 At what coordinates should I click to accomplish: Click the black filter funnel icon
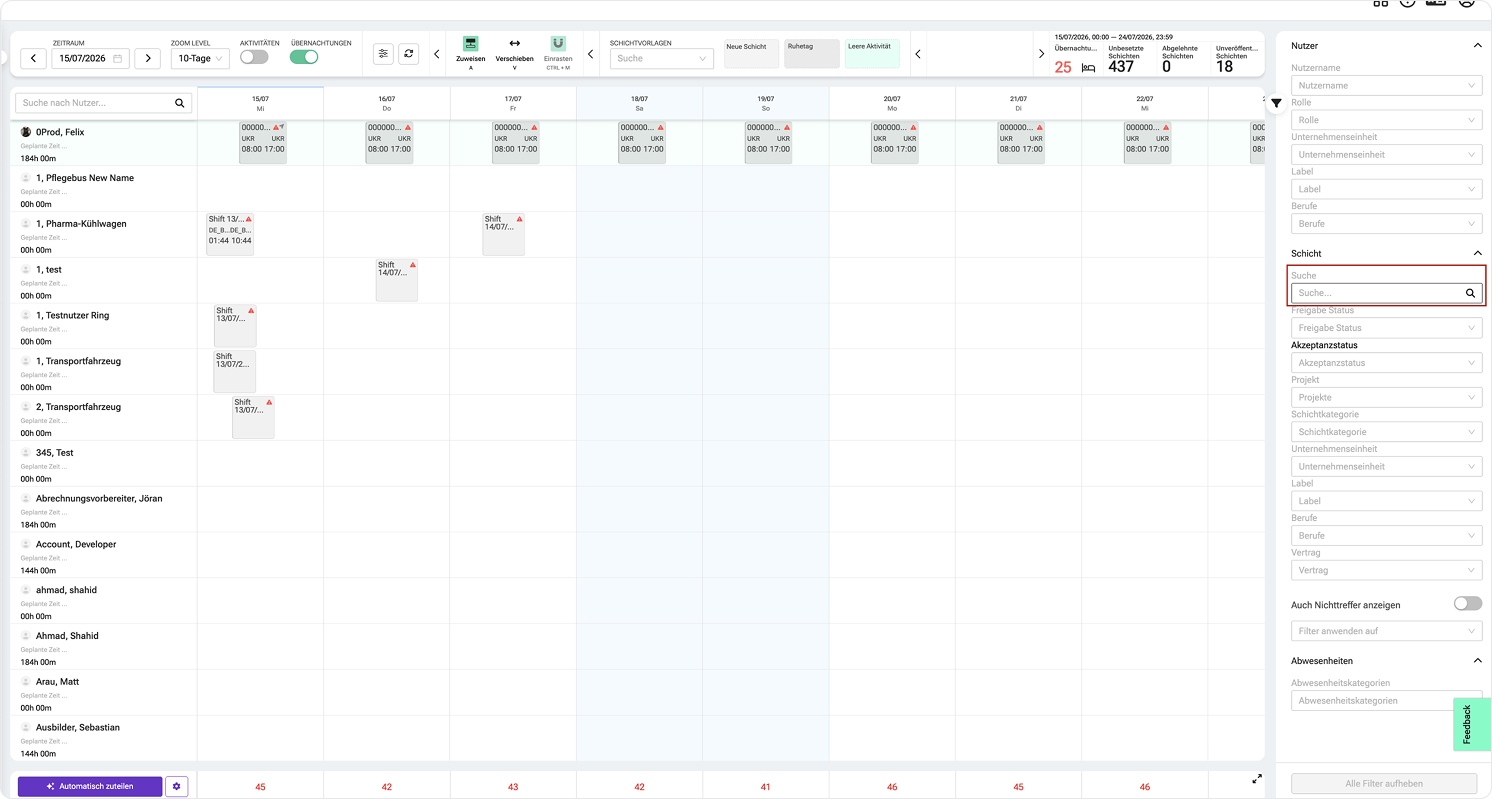pyautogui.click(x=1276, y=103)
